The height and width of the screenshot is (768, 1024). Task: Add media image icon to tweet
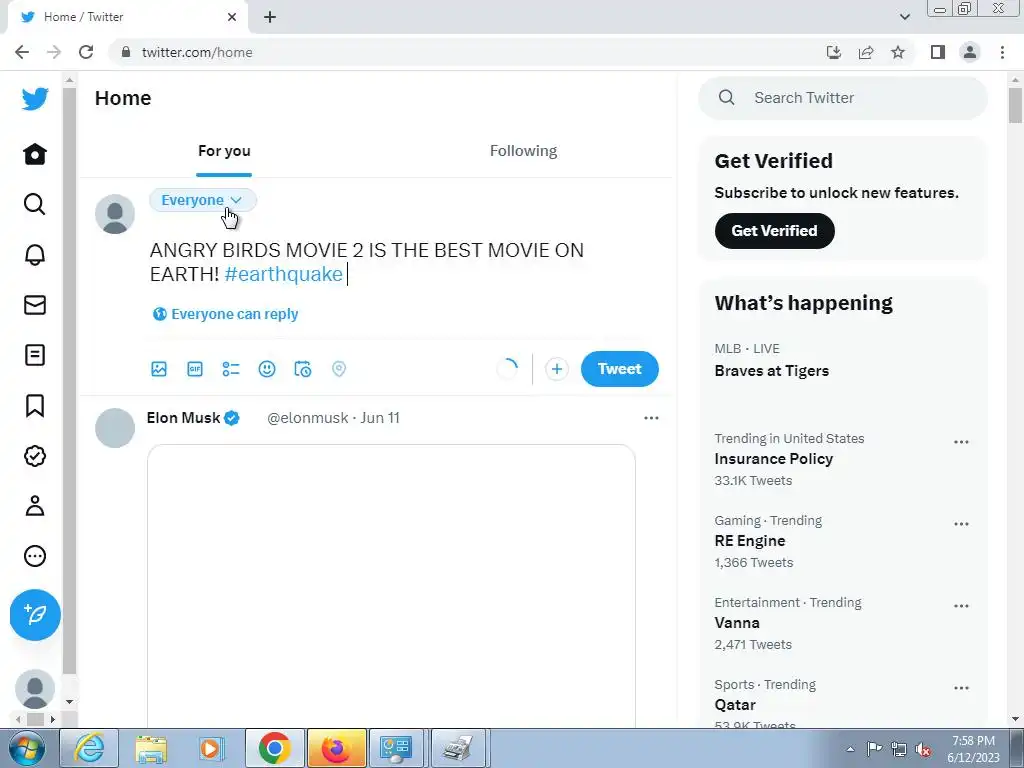[159, 369]
